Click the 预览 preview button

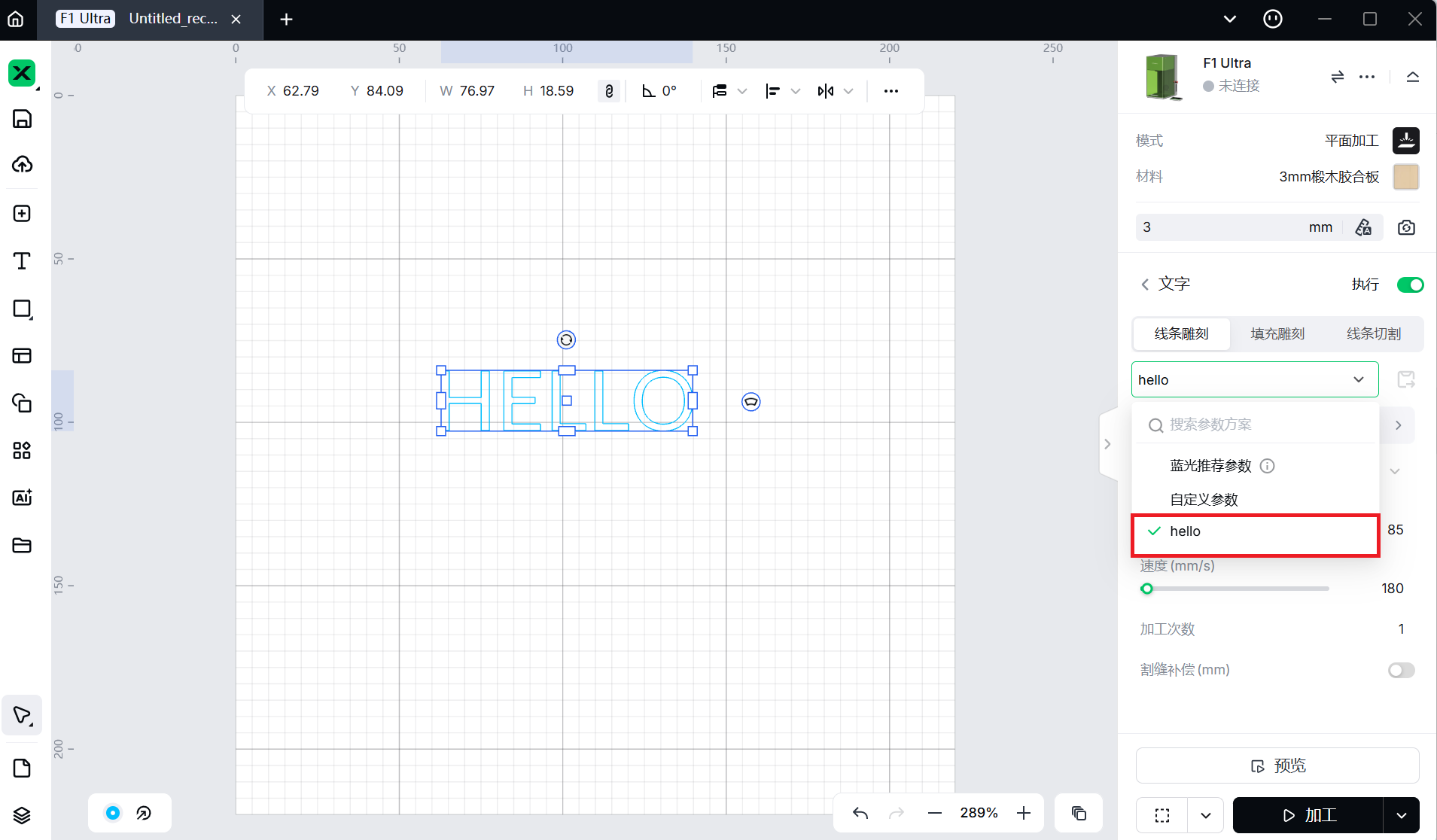point(1277,765)
